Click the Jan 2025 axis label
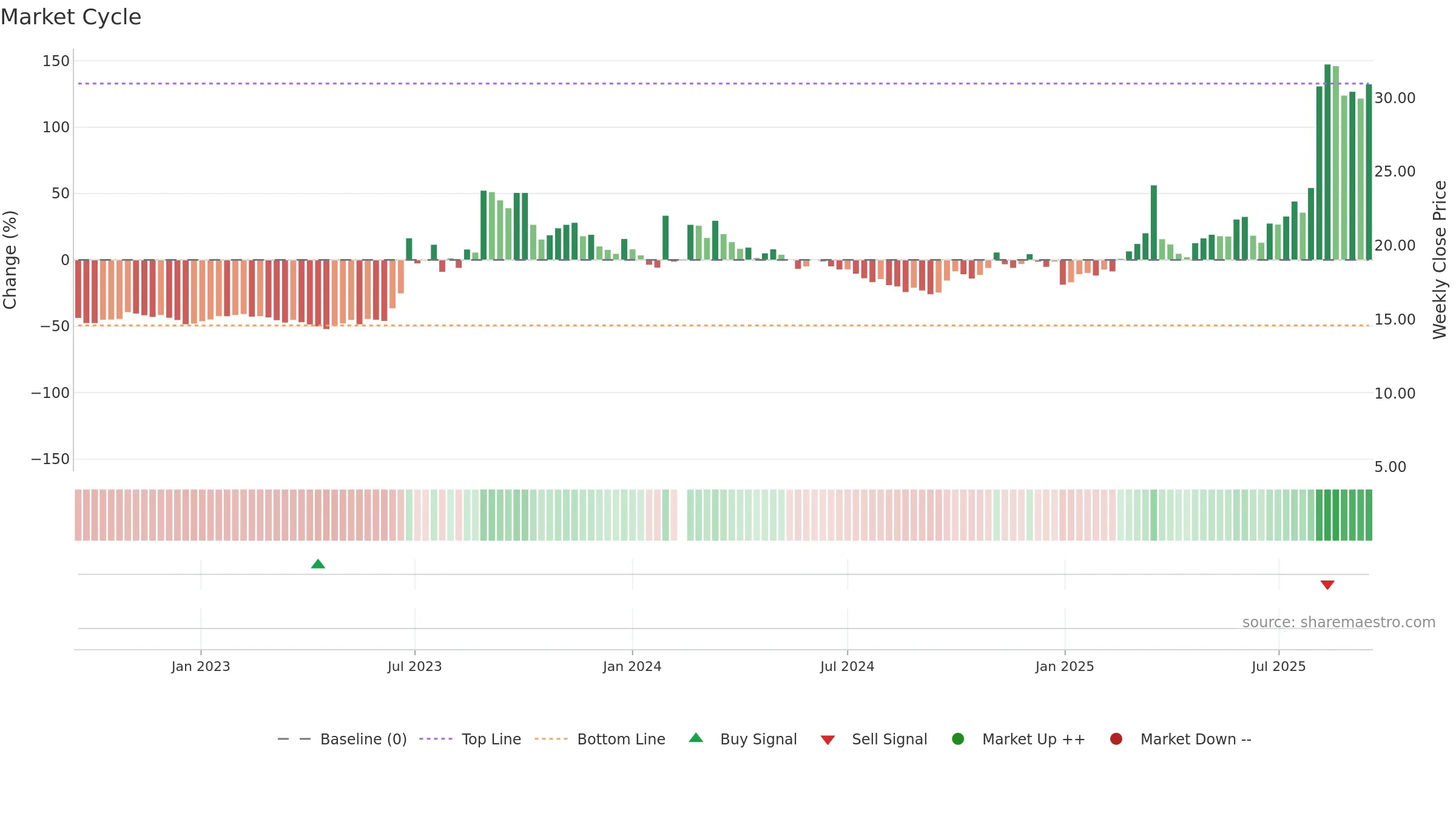Screen dimensions: 1456x819 [x=1065, y=667]
